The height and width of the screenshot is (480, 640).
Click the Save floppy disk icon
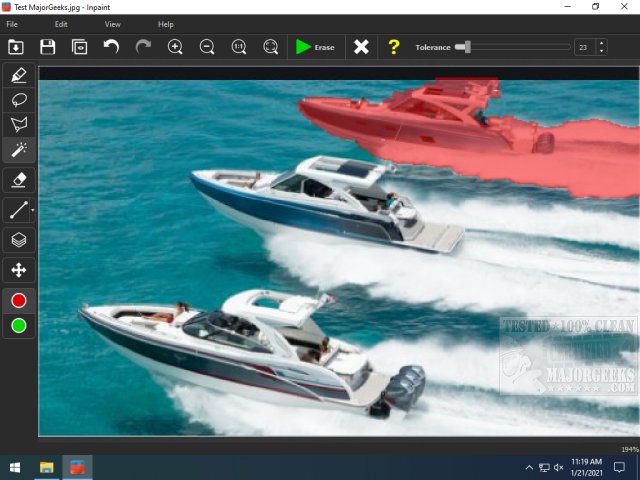(48, 47)
